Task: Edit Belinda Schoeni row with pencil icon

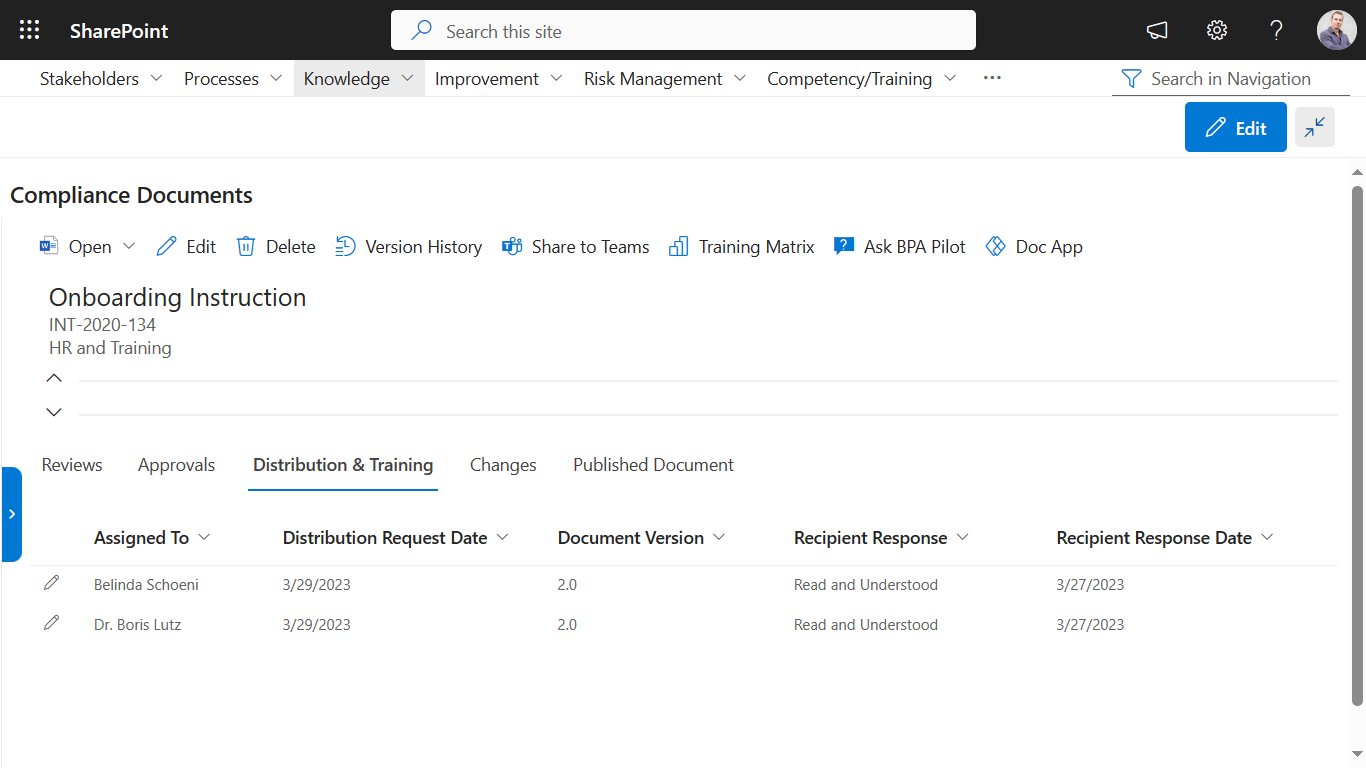Action: 52,583
